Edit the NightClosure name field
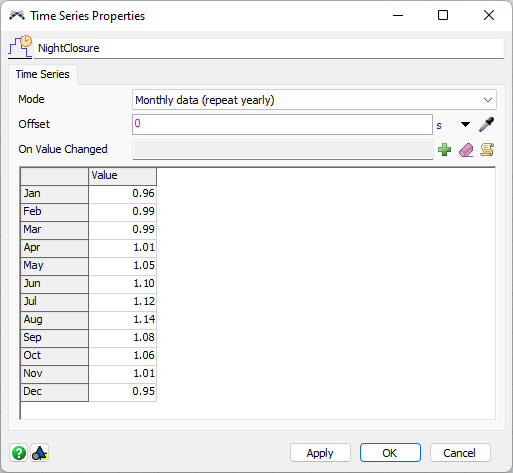The width and height of the screenshot is (513, 473). tap(269, 48)
